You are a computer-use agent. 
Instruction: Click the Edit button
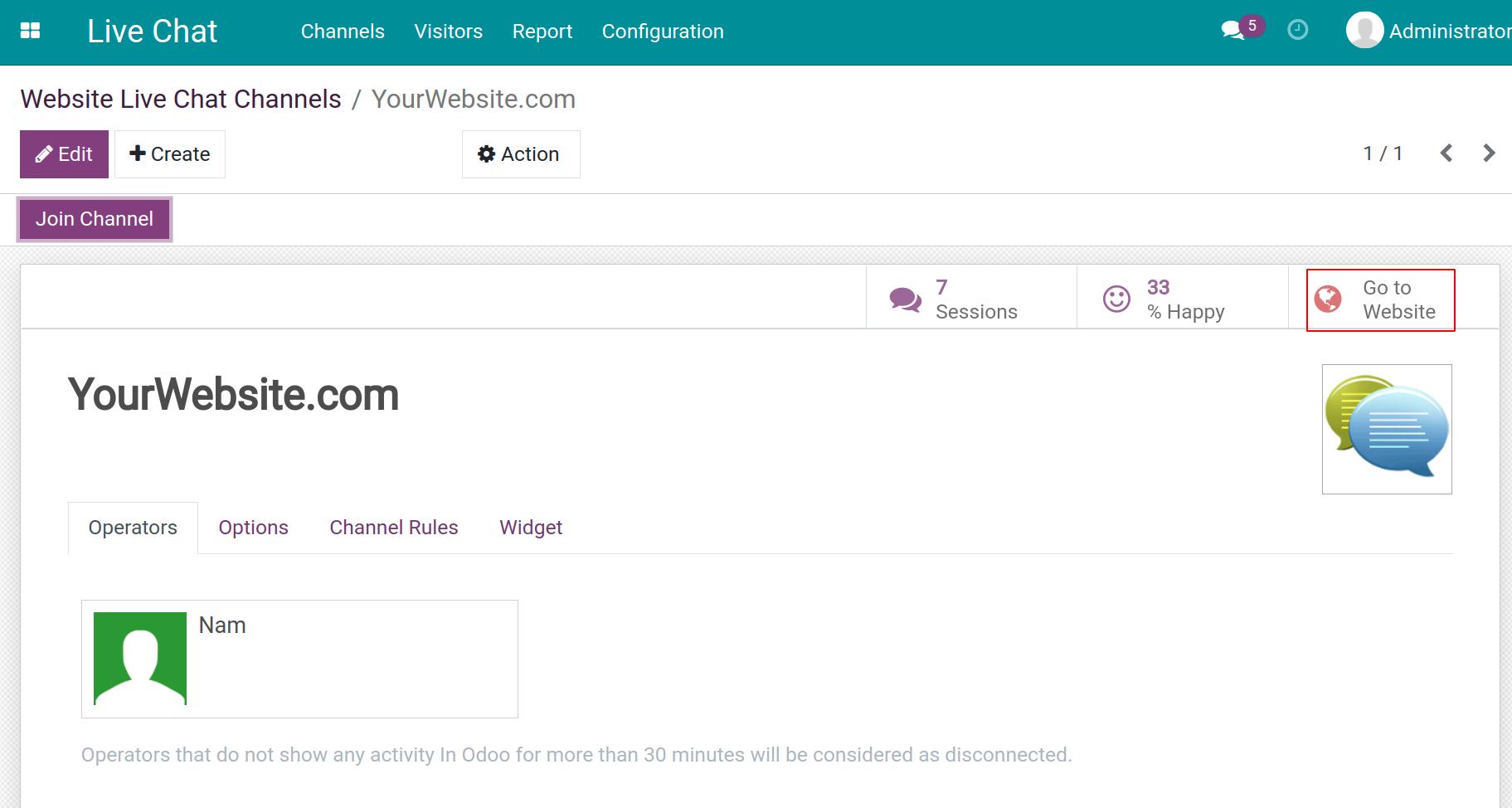pos(64,154)
